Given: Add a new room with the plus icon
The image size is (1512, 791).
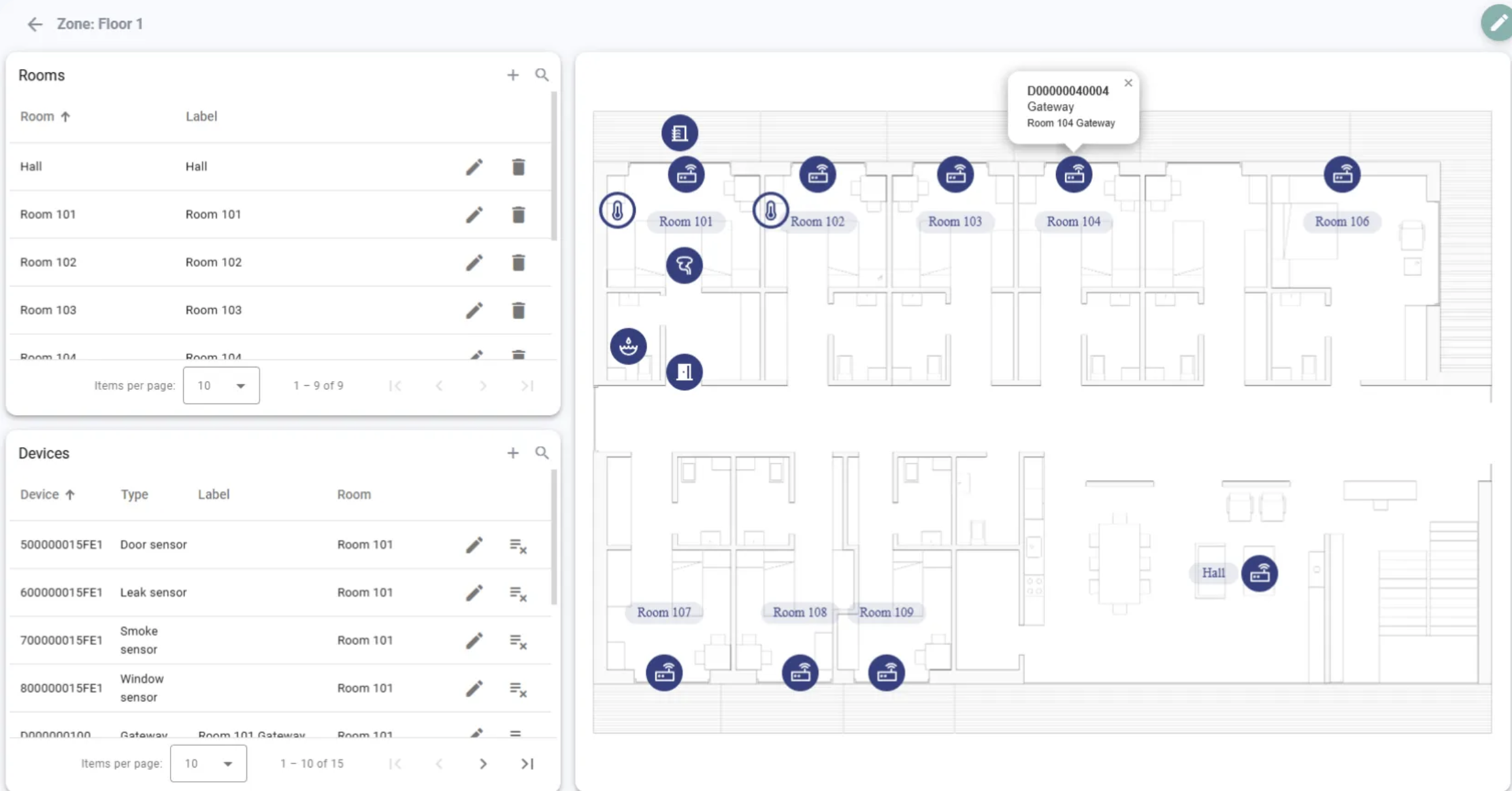Looking at the screenshot, I should pos(513,75).
